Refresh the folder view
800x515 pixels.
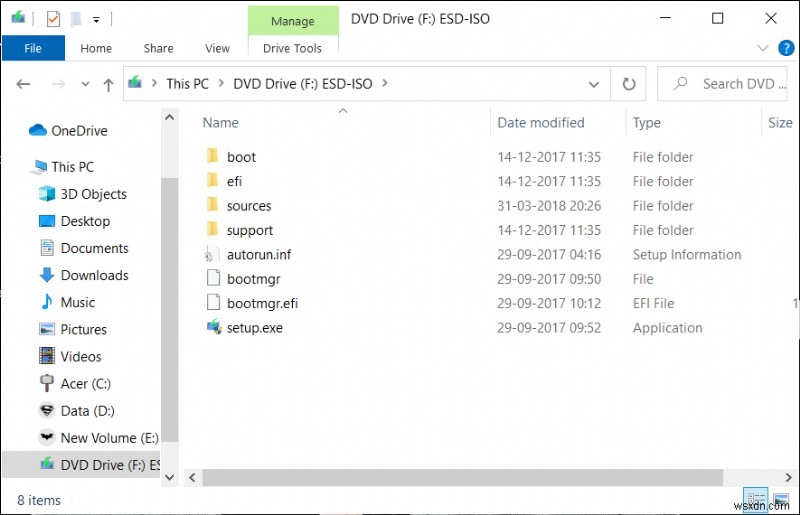629,84
